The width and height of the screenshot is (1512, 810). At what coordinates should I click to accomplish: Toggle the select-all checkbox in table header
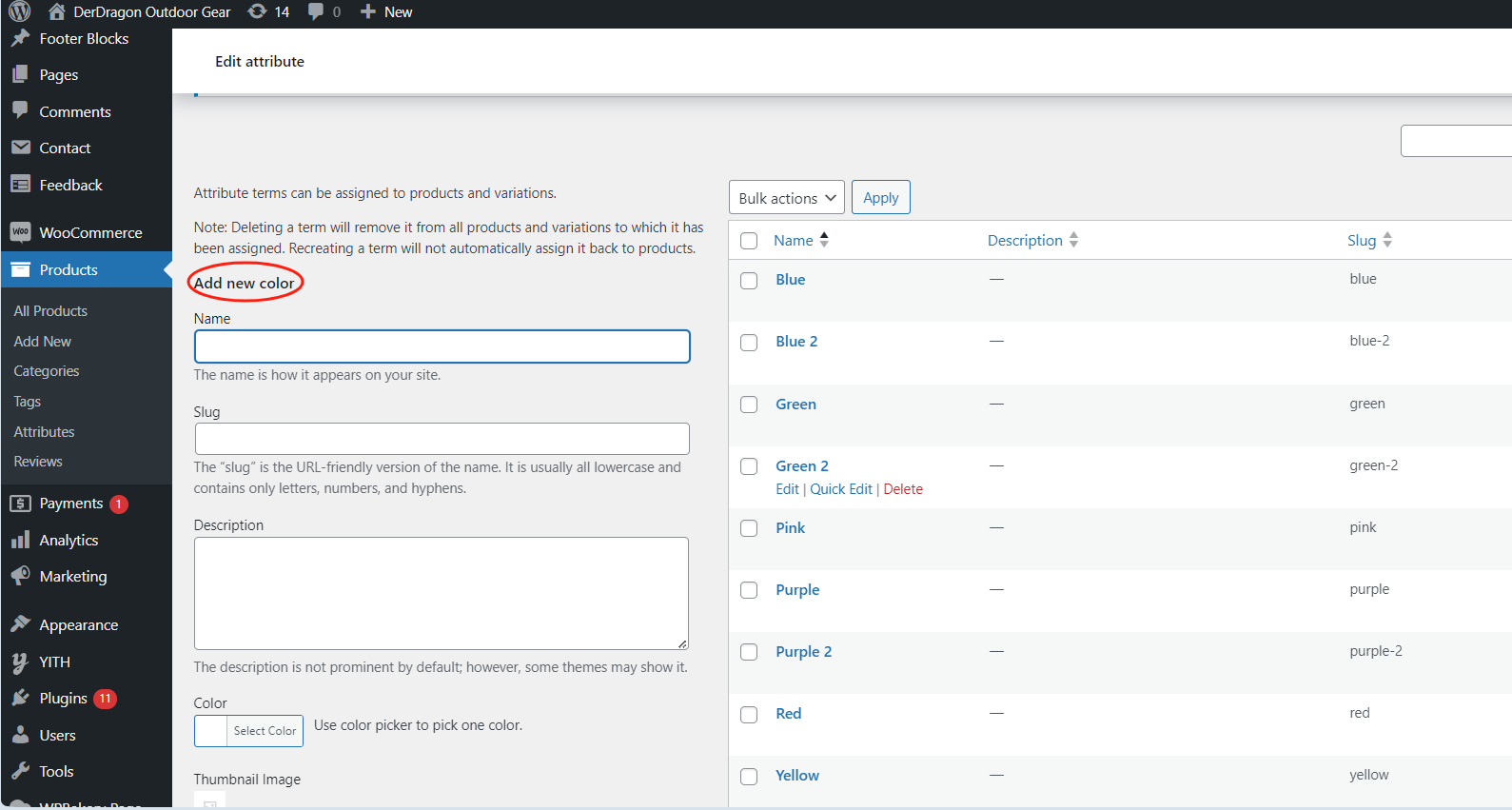(749, 241)
